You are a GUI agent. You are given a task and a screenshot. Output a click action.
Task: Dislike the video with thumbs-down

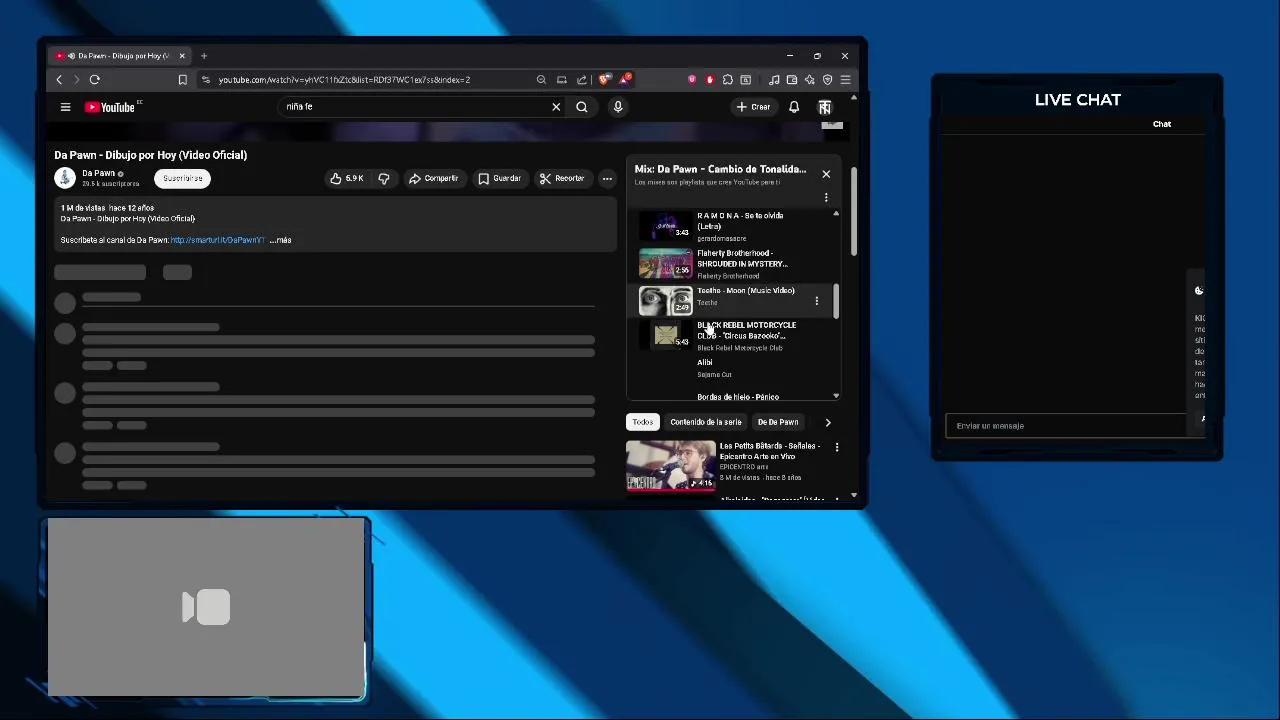click(384, 178)
